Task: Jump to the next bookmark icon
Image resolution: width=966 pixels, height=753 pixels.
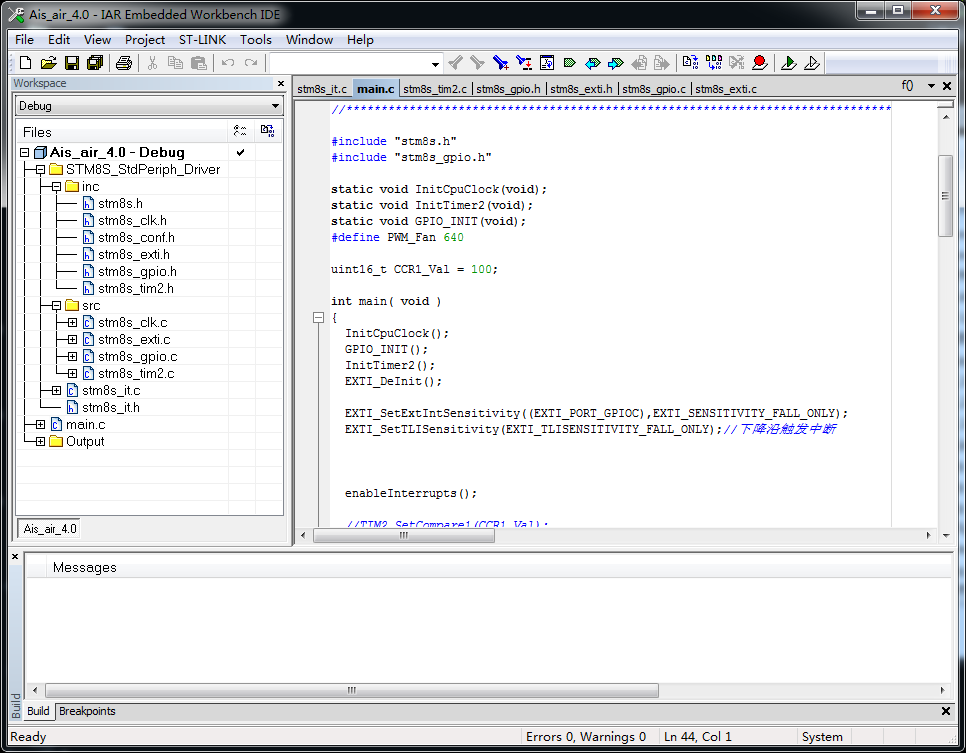Action: (615, 63)
